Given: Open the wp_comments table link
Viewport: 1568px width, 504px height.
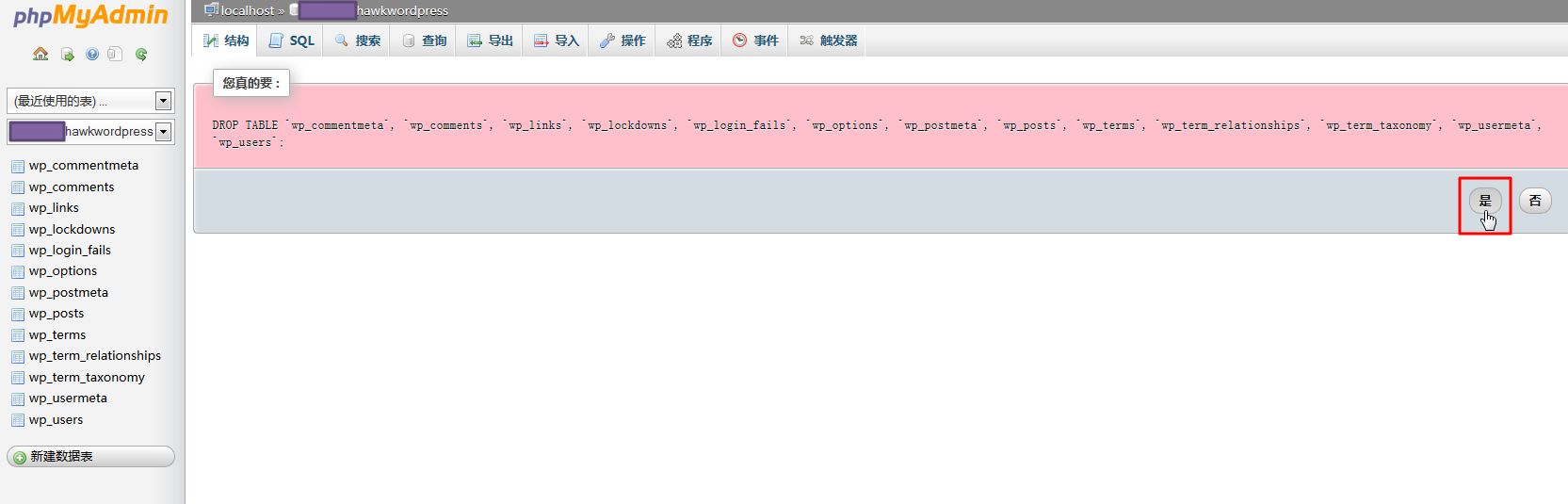Looking at the screenshot, I should [x=72, y=187].
